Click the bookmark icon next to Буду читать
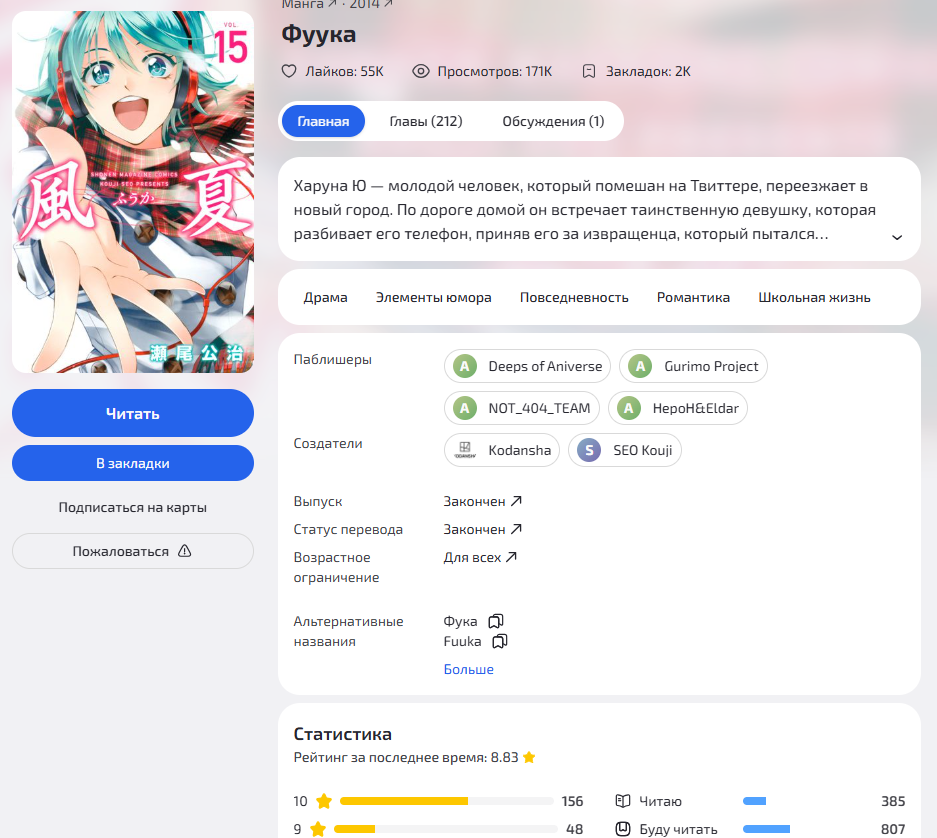This screenshot has width=937, height=838. (x=623, y=829)
